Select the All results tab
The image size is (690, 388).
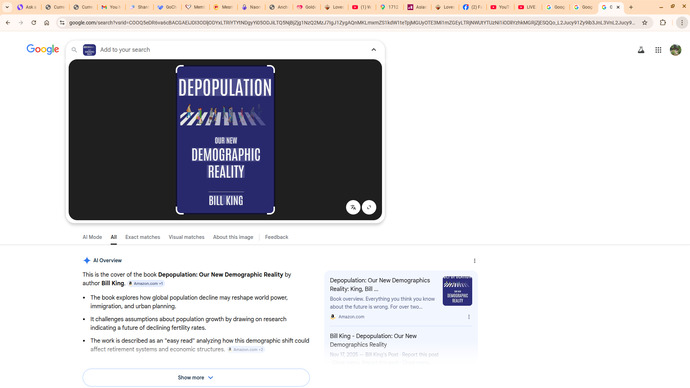tap(114, 237)
